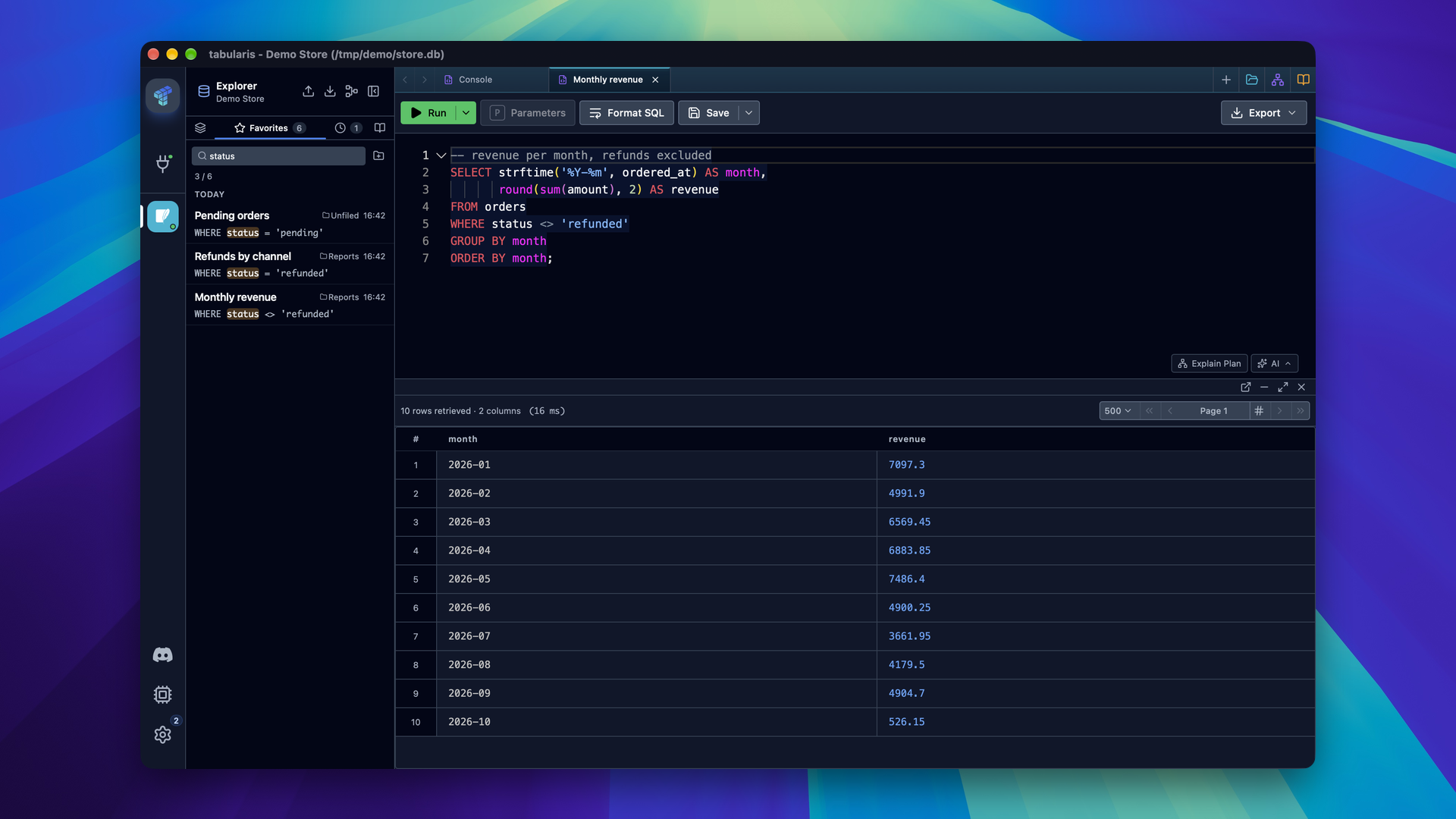Click the download icon in Explorer header
The height and width of the screenshot is (819, 1456).
(330, 91)
